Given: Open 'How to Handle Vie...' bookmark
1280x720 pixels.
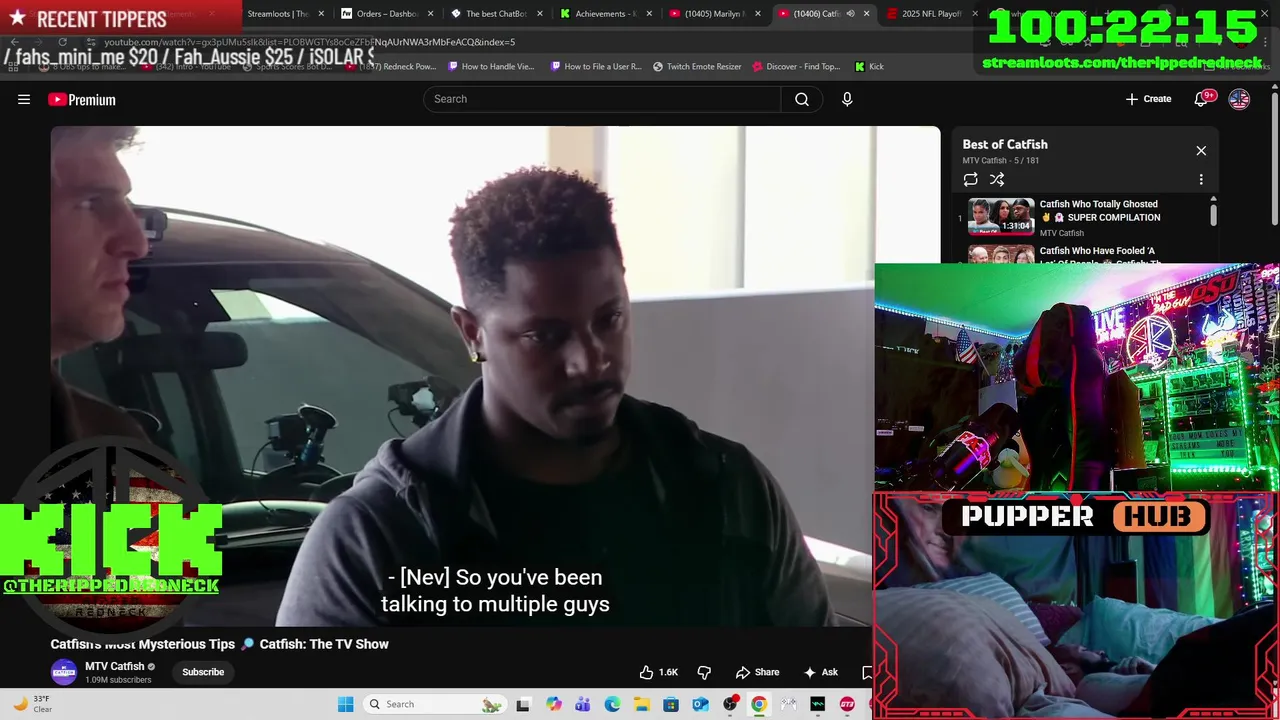Looking at the screenshot, I should 491,66.
